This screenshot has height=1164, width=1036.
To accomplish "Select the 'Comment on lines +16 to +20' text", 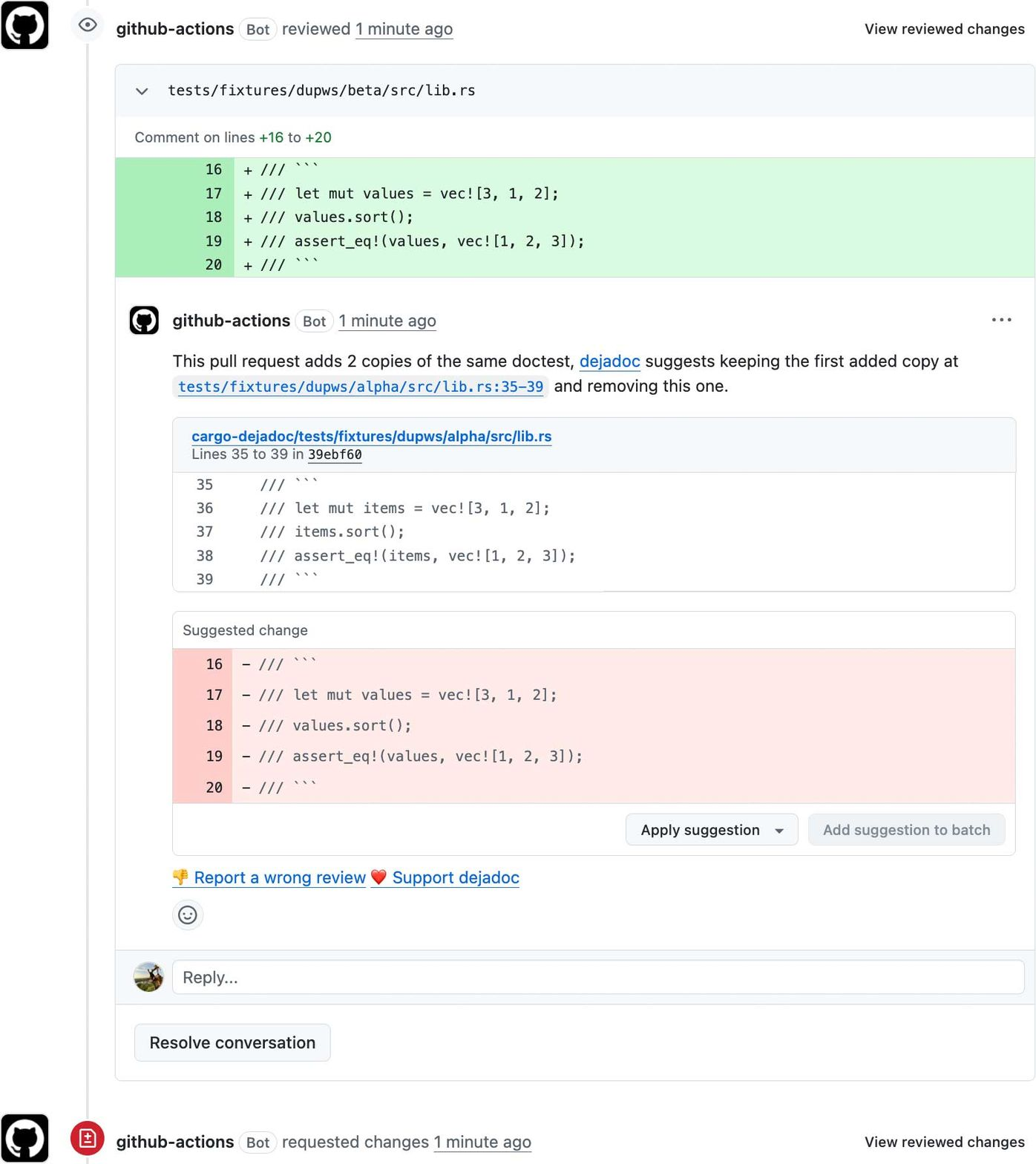I will tap(233, 137).
